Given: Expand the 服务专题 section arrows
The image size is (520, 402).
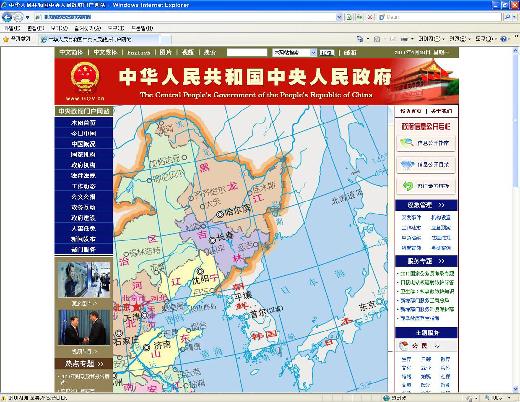Looking at the screenshot, I should pyautogui.click(x=441, y=261).
